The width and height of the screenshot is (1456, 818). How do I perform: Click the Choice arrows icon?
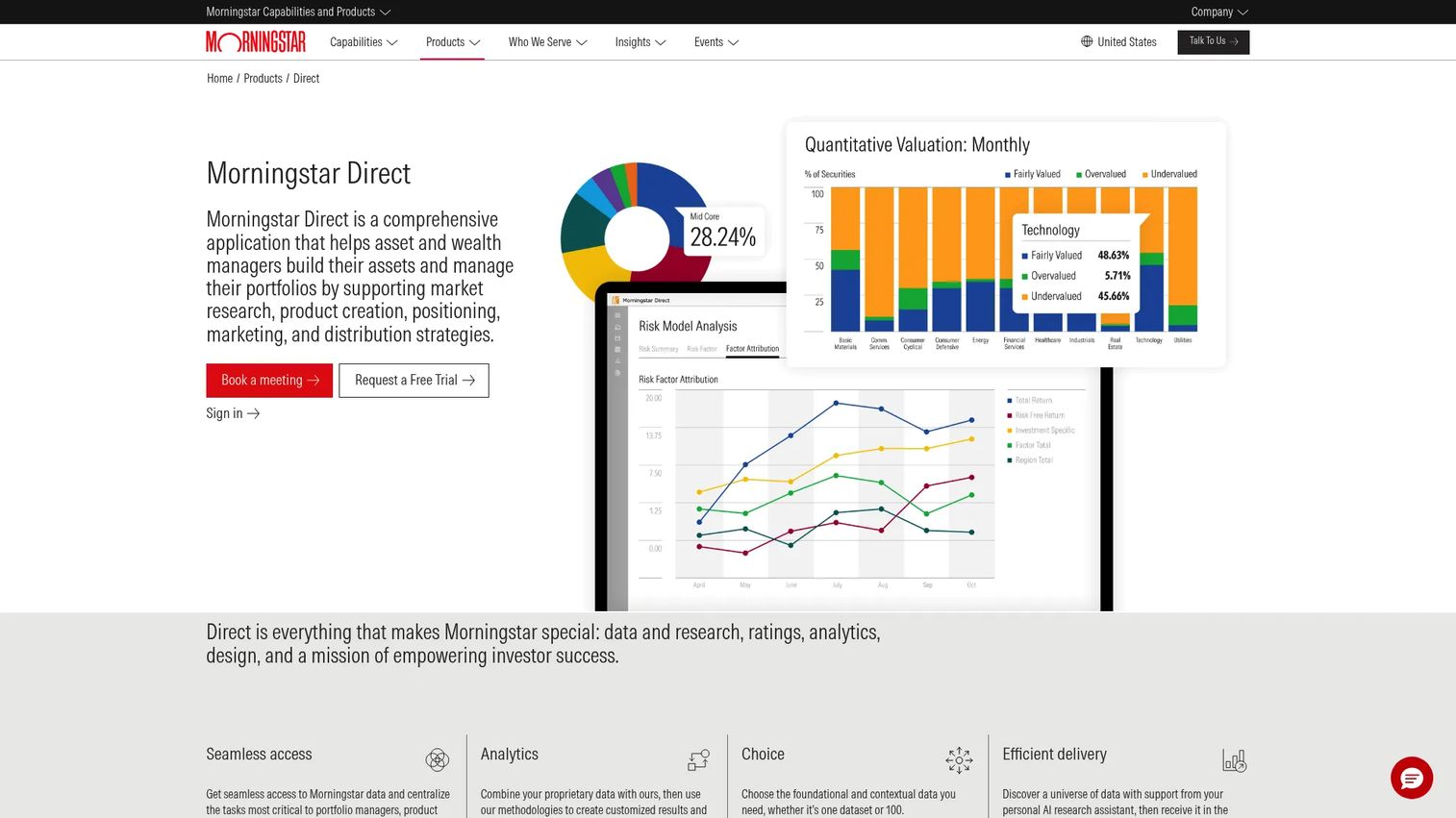[959, 760]
